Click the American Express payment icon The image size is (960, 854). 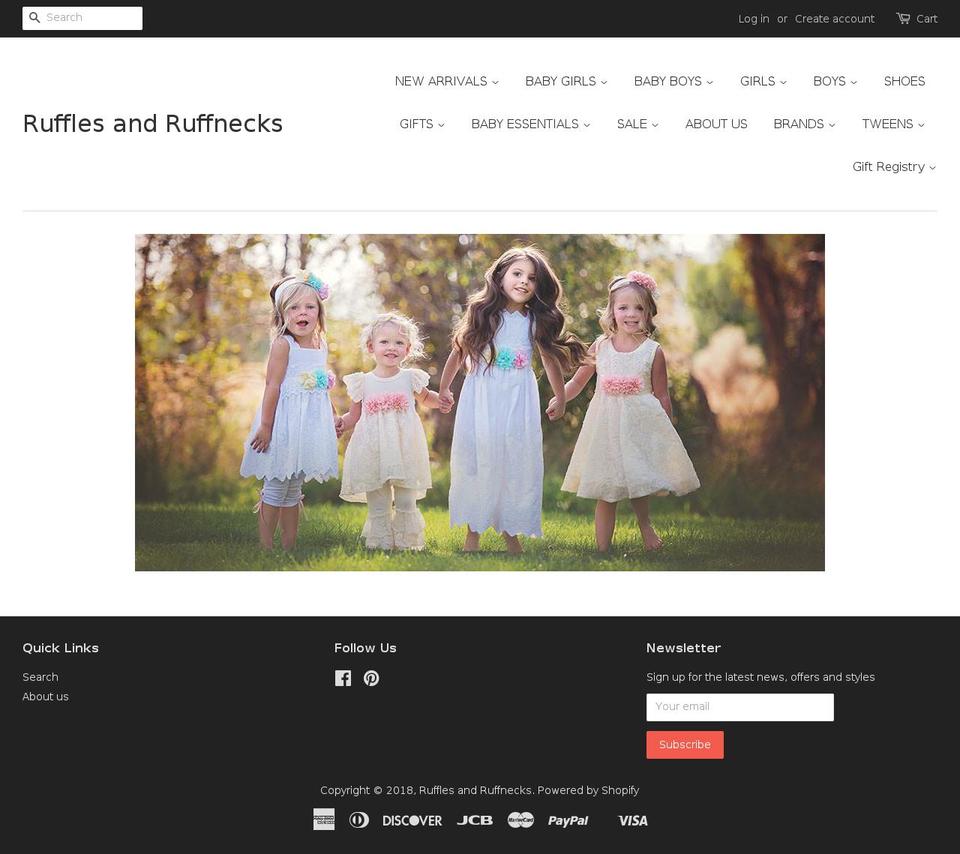[x=324, y=819]
